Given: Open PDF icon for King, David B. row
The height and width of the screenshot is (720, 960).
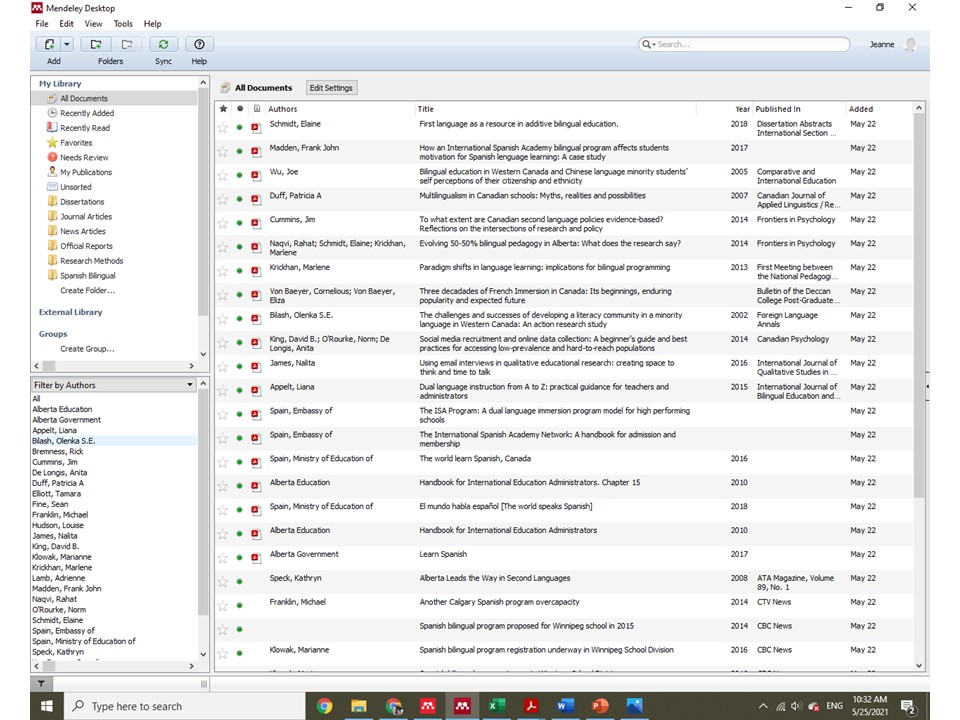Looking at the screenshot, I should [256, 343].
